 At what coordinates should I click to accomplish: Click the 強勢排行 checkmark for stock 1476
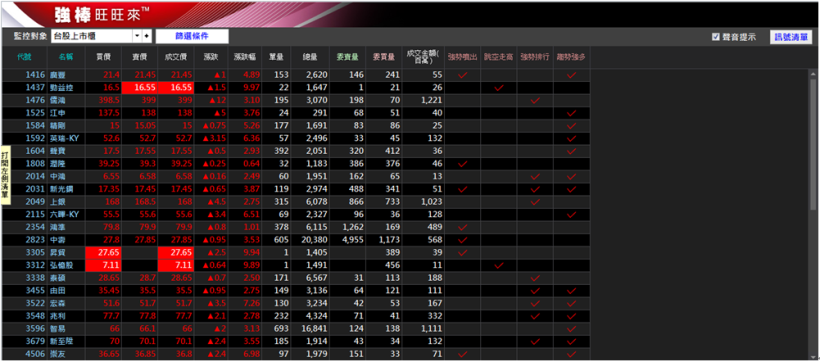tap(535, 100)
